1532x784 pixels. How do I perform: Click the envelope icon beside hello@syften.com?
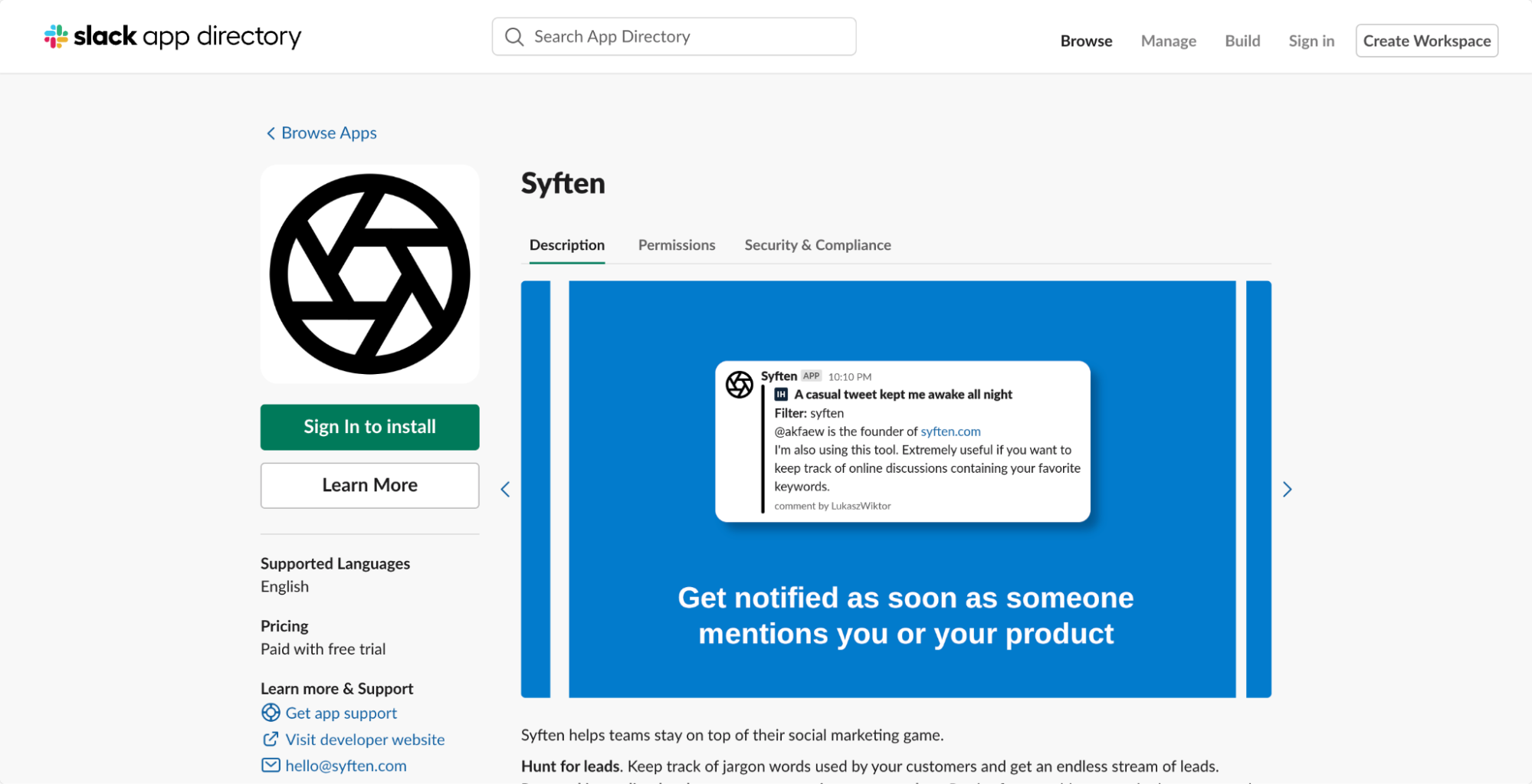click(x=271, y=765)
